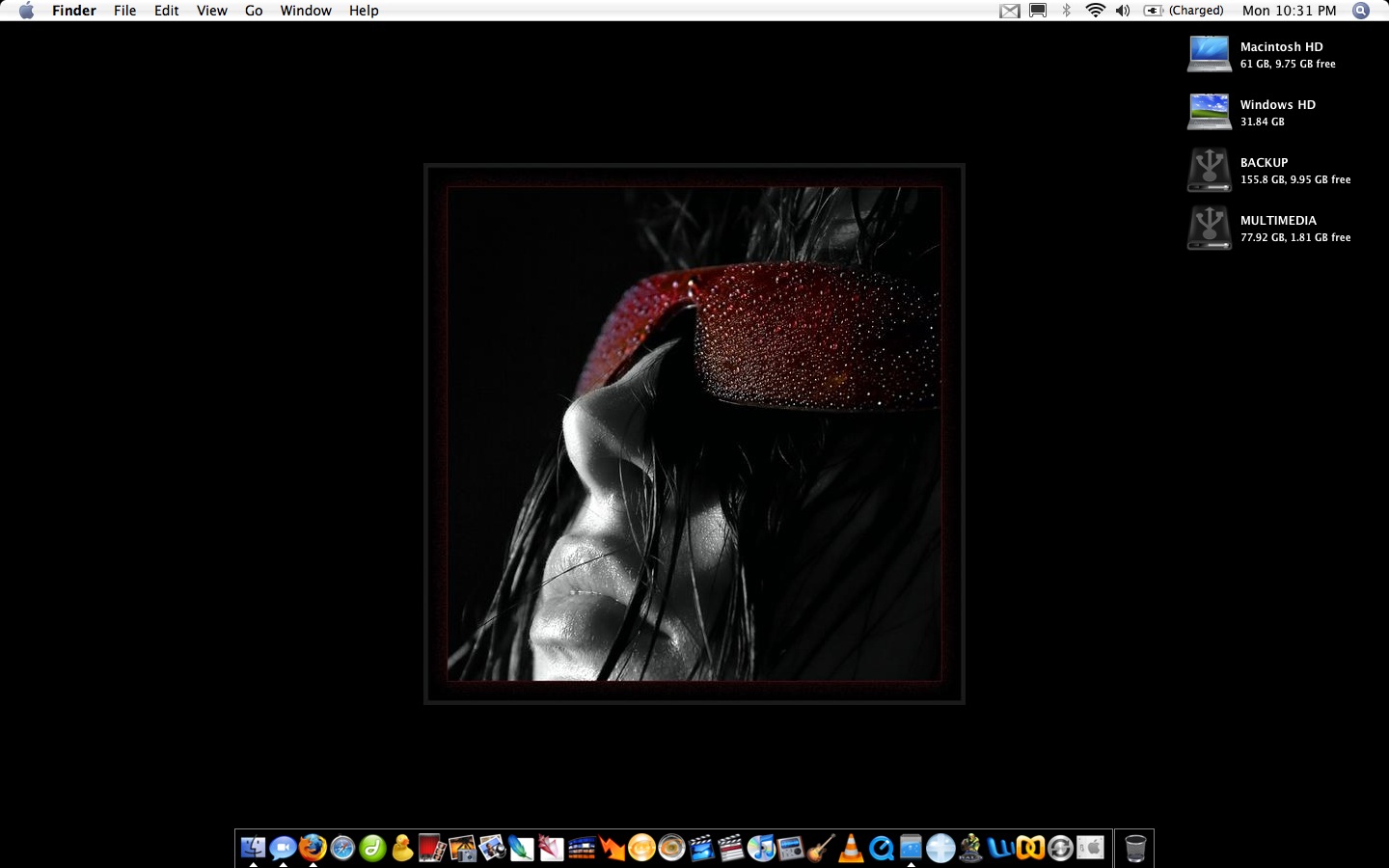Open the View menu
This screenshot has height=868, width=1389.
212,11
